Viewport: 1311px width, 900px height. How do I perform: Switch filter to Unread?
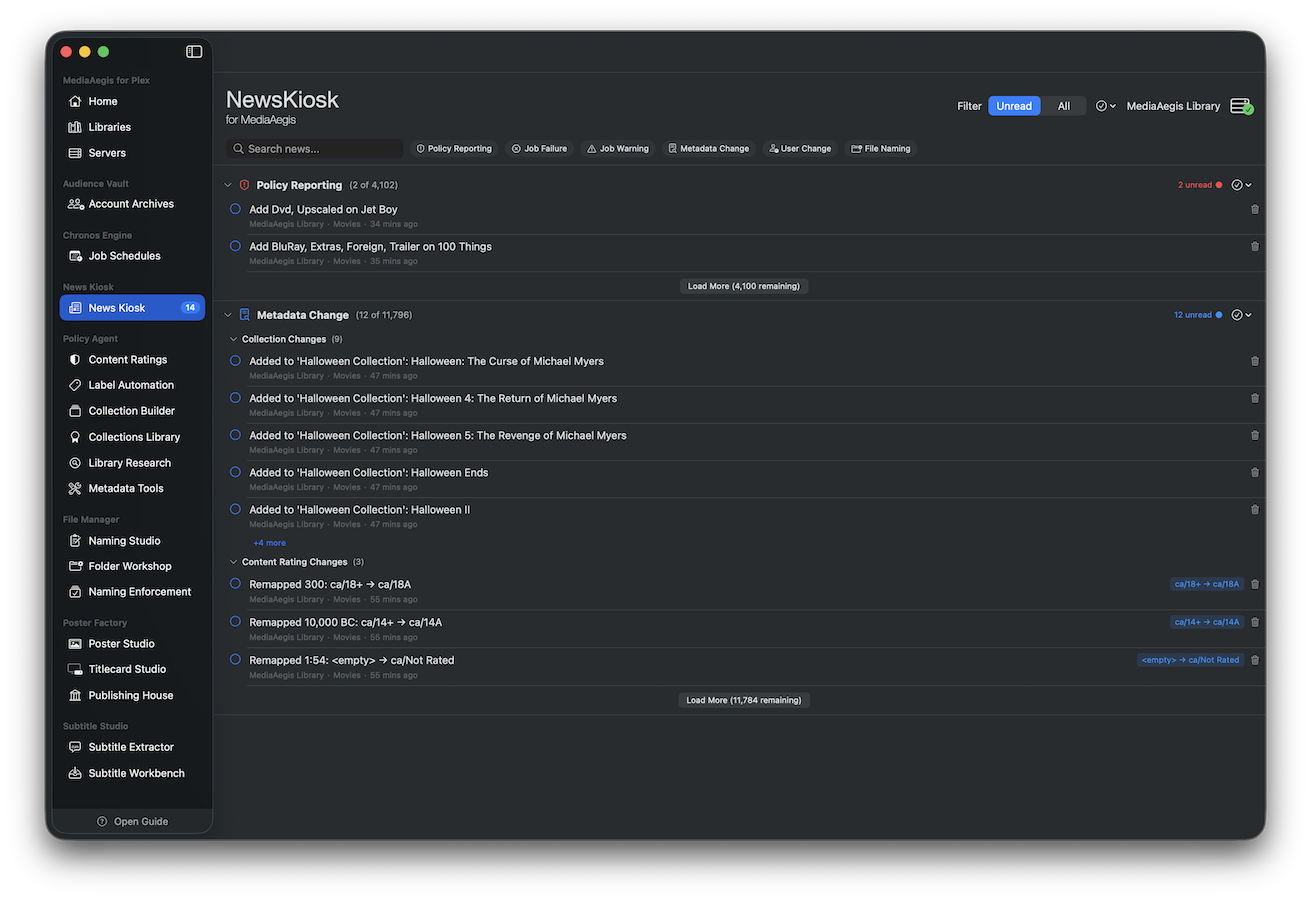pyautogui.click(x=1014, y=106)
